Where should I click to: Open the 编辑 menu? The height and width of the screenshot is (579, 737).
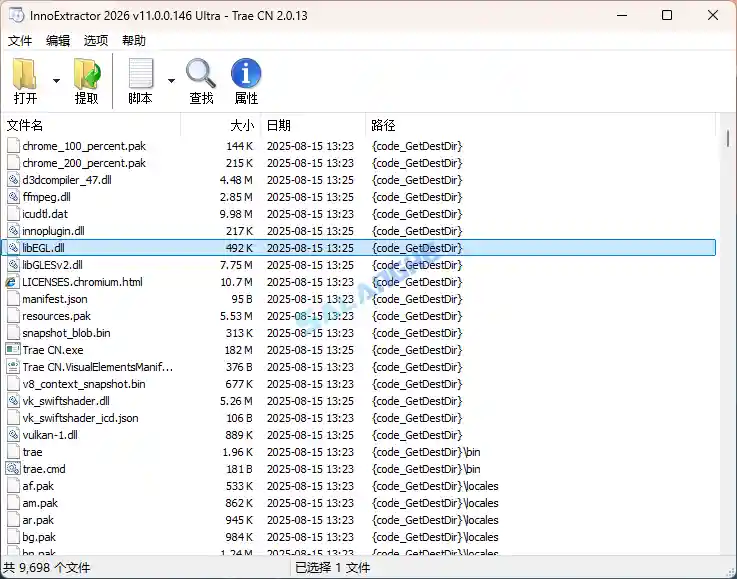[58, 41]
